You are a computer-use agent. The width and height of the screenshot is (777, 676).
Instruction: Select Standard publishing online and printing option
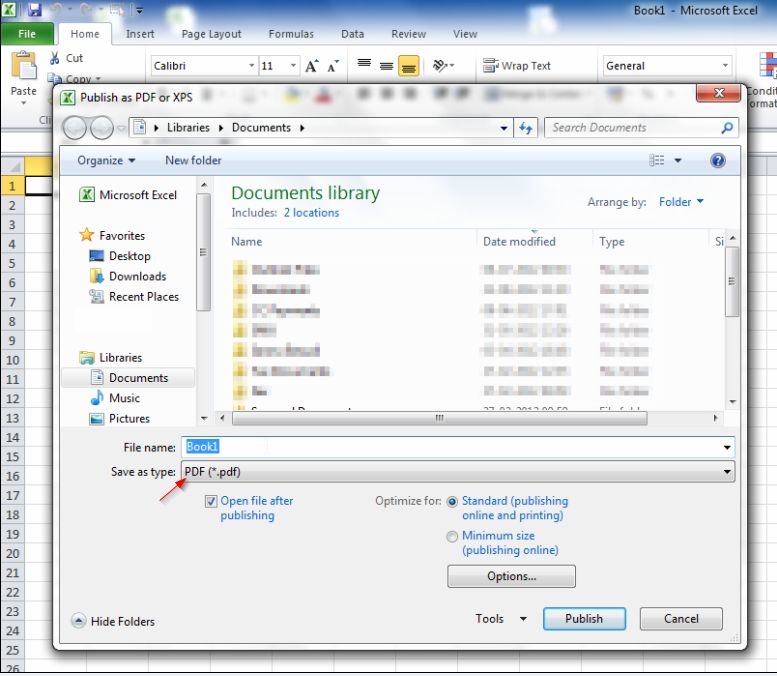coord(452,502)
